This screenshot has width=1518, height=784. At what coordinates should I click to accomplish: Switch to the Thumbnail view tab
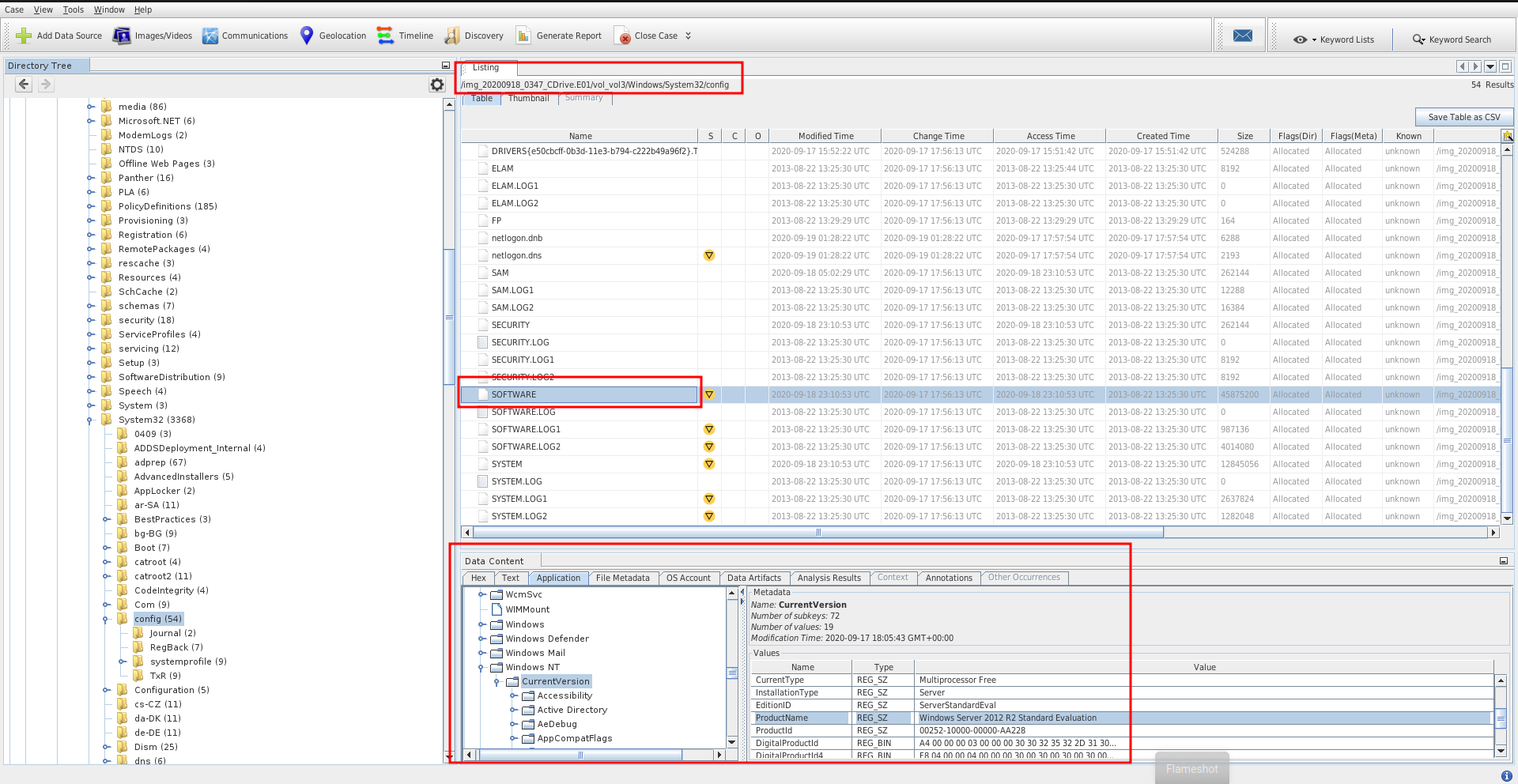[x=528, y=99]
